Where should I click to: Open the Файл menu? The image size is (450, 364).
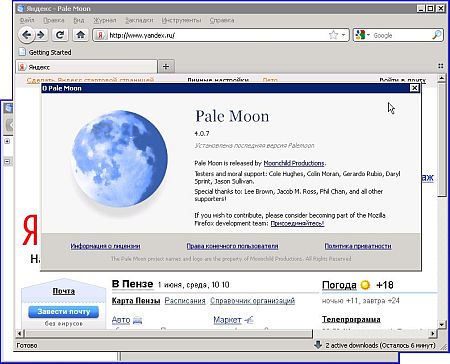(27, 20)
